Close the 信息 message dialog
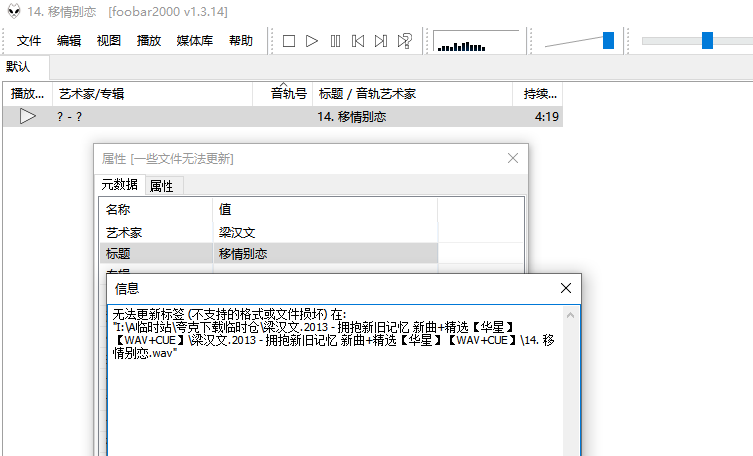 (x=565, y=289)
